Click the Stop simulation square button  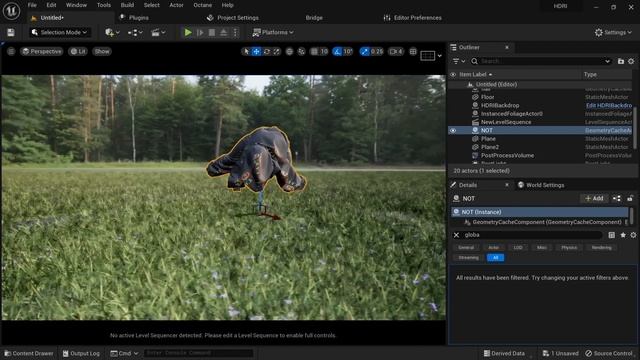pyautogui.click(x=212, y=32)
